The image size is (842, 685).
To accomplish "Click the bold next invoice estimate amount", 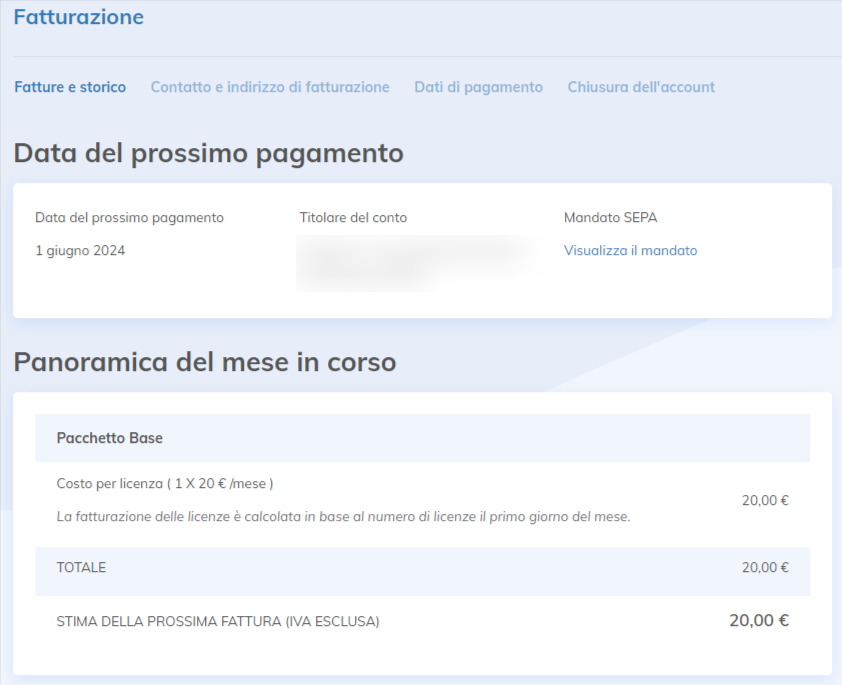I will pos(759,621).
